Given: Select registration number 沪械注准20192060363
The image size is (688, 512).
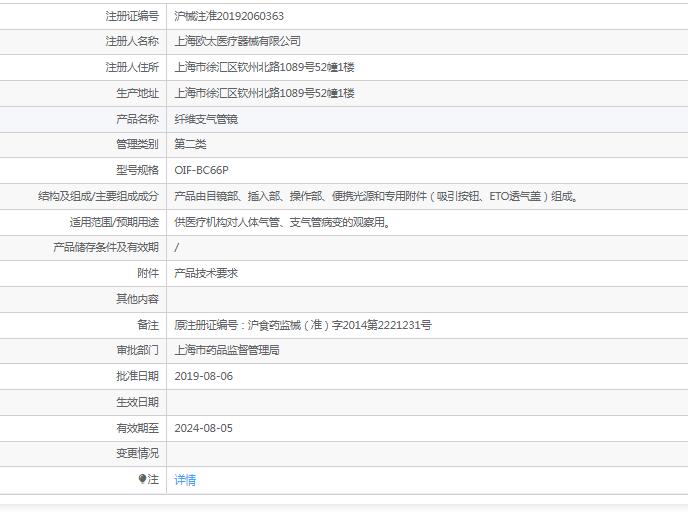Looking at the screenshot, I should 229,16.
